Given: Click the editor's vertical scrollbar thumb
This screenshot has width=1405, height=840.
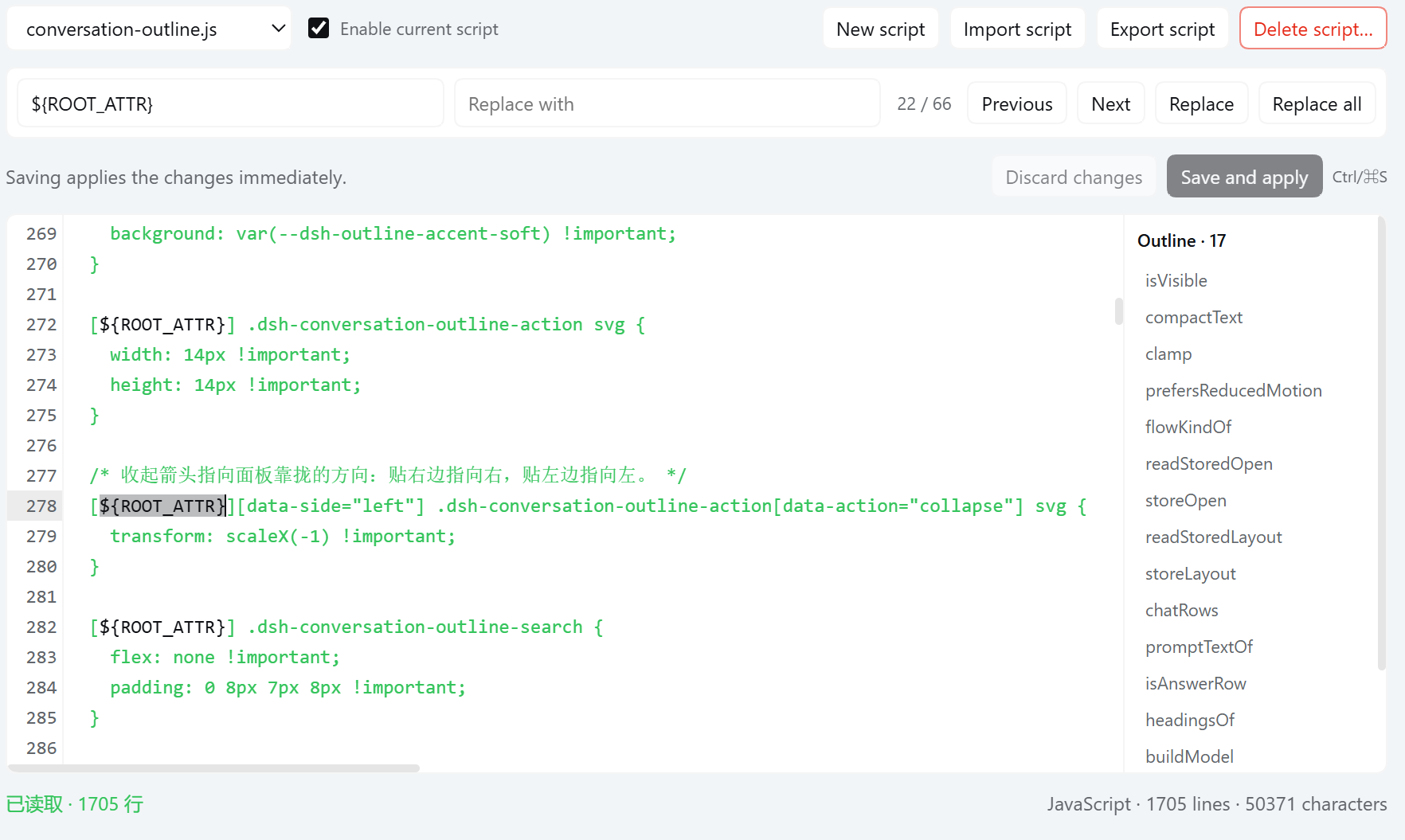Looking at the screenshot, I should (x=1118, y=311).
